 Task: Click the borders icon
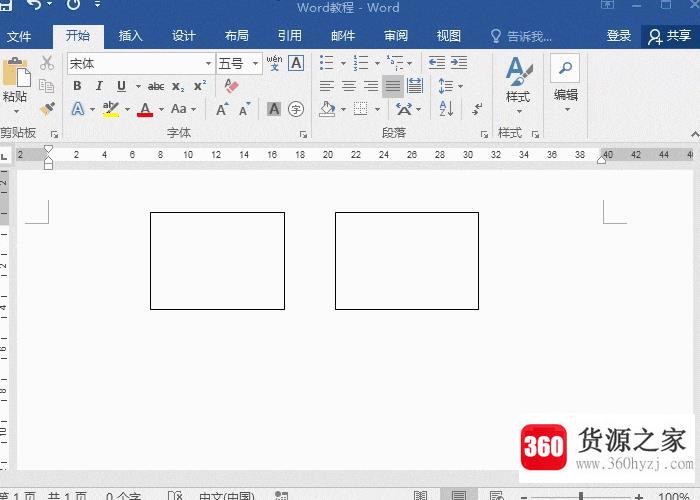360,109
